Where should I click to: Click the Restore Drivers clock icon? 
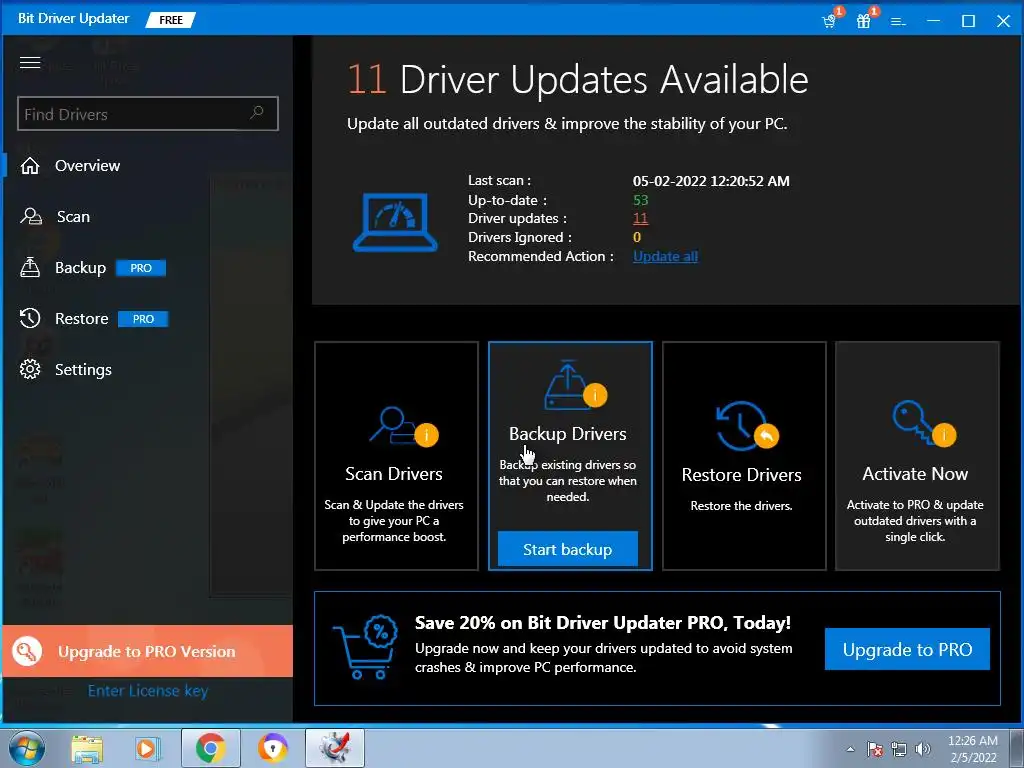tap(746, 426)
